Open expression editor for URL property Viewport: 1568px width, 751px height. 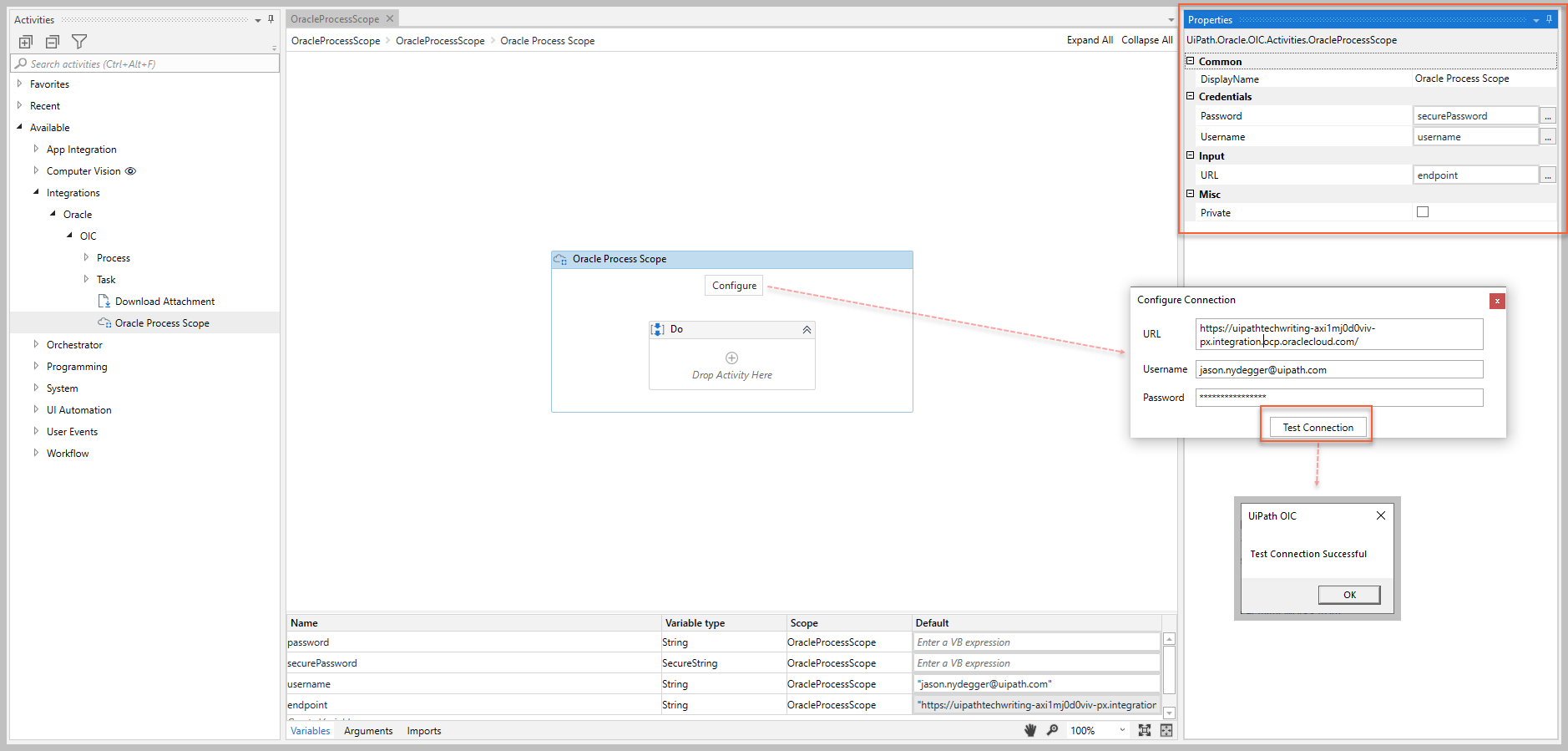point(1548,175)
